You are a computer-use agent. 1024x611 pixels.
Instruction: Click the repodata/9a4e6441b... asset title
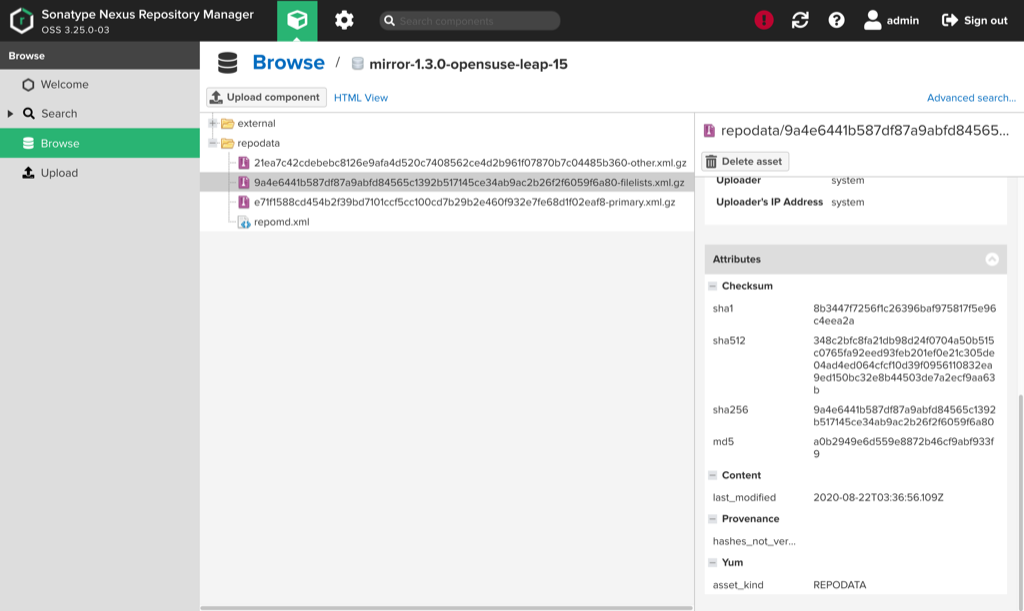pyautogui.click(x=865, y=131)
